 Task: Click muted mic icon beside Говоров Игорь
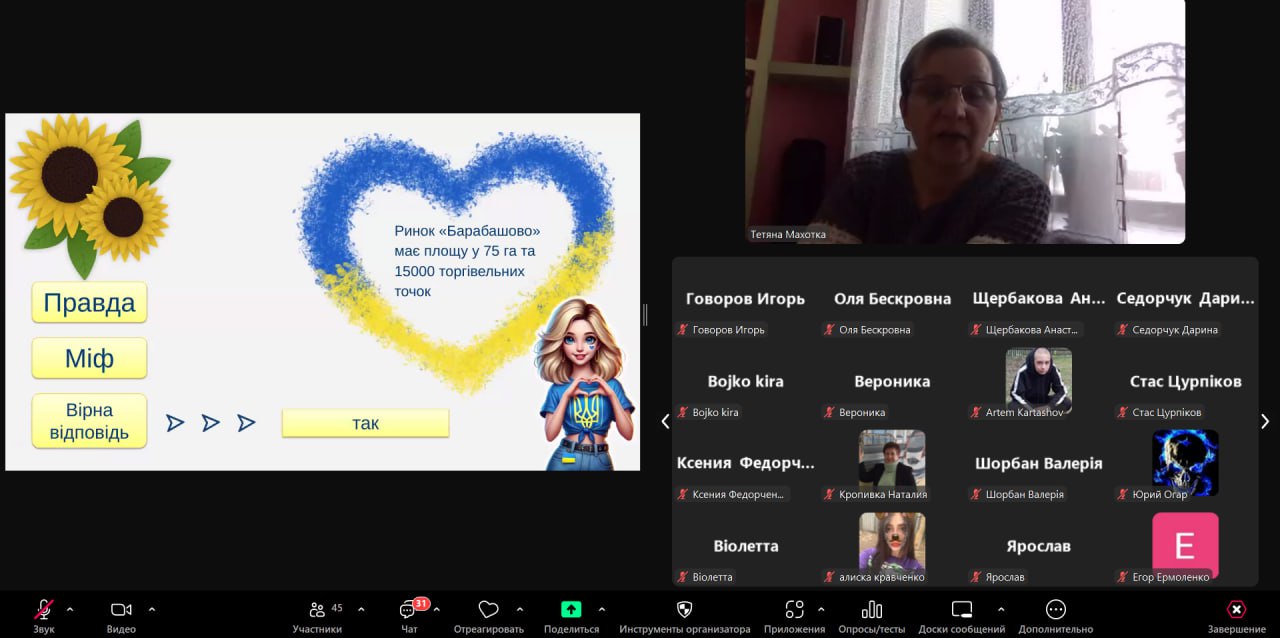683,329
